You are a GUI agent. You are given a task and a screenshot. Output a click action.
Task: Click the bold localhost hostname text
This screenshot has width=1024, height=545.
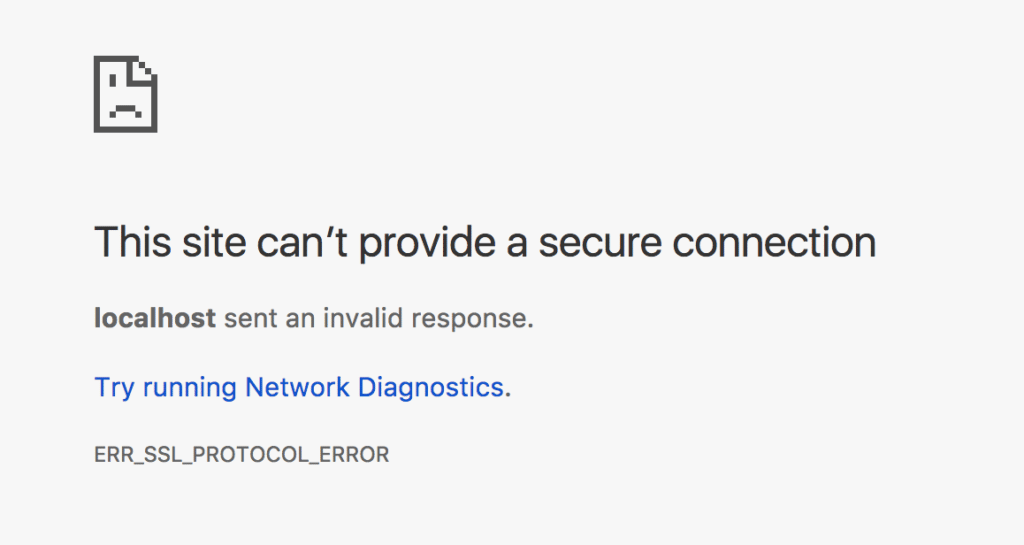point(154,319)
